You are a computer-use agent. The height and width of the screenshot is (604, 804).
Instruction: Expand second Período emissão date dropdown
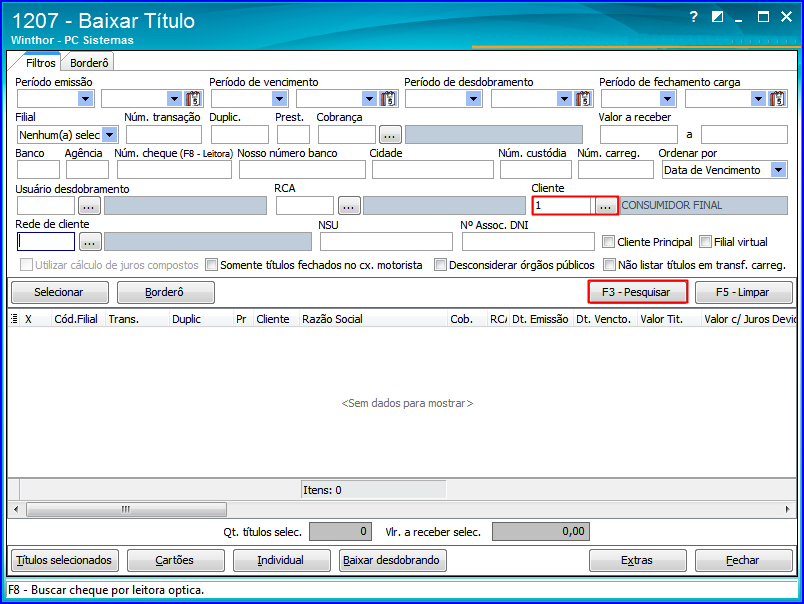click(x=174, y=98)
